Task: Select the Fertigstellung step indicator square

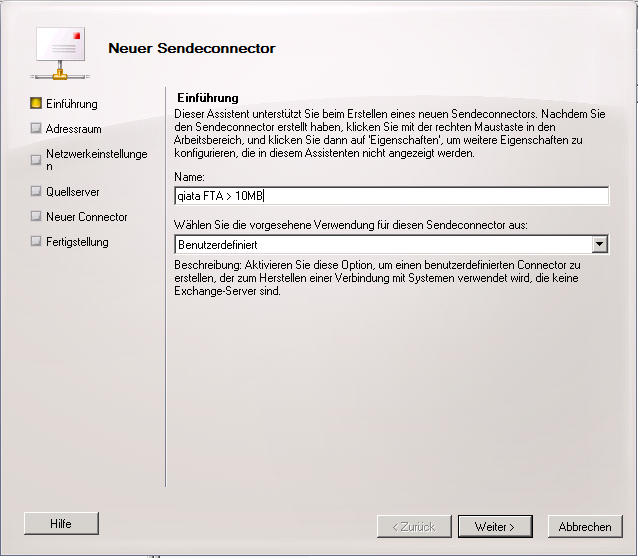Action: (36, 241)
